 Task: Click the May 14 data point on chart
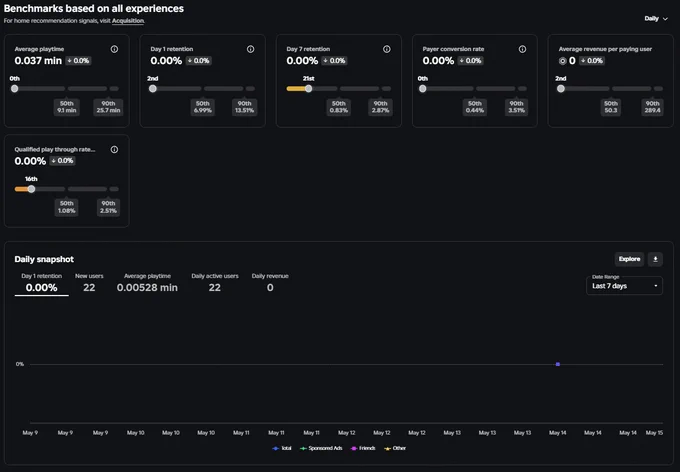[x=558, y=364]
